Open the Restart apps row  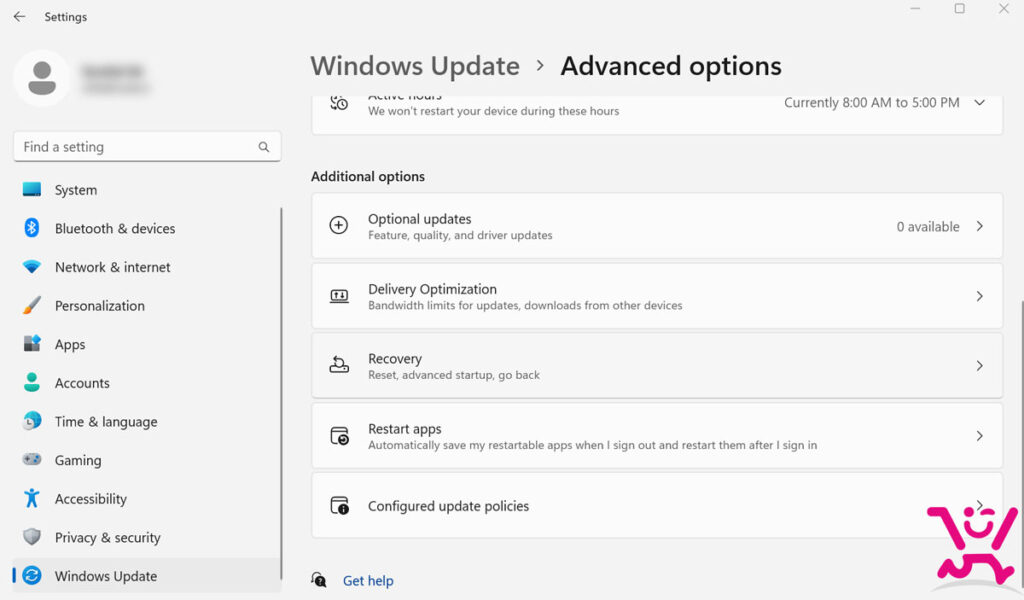(x=657, y=435)
